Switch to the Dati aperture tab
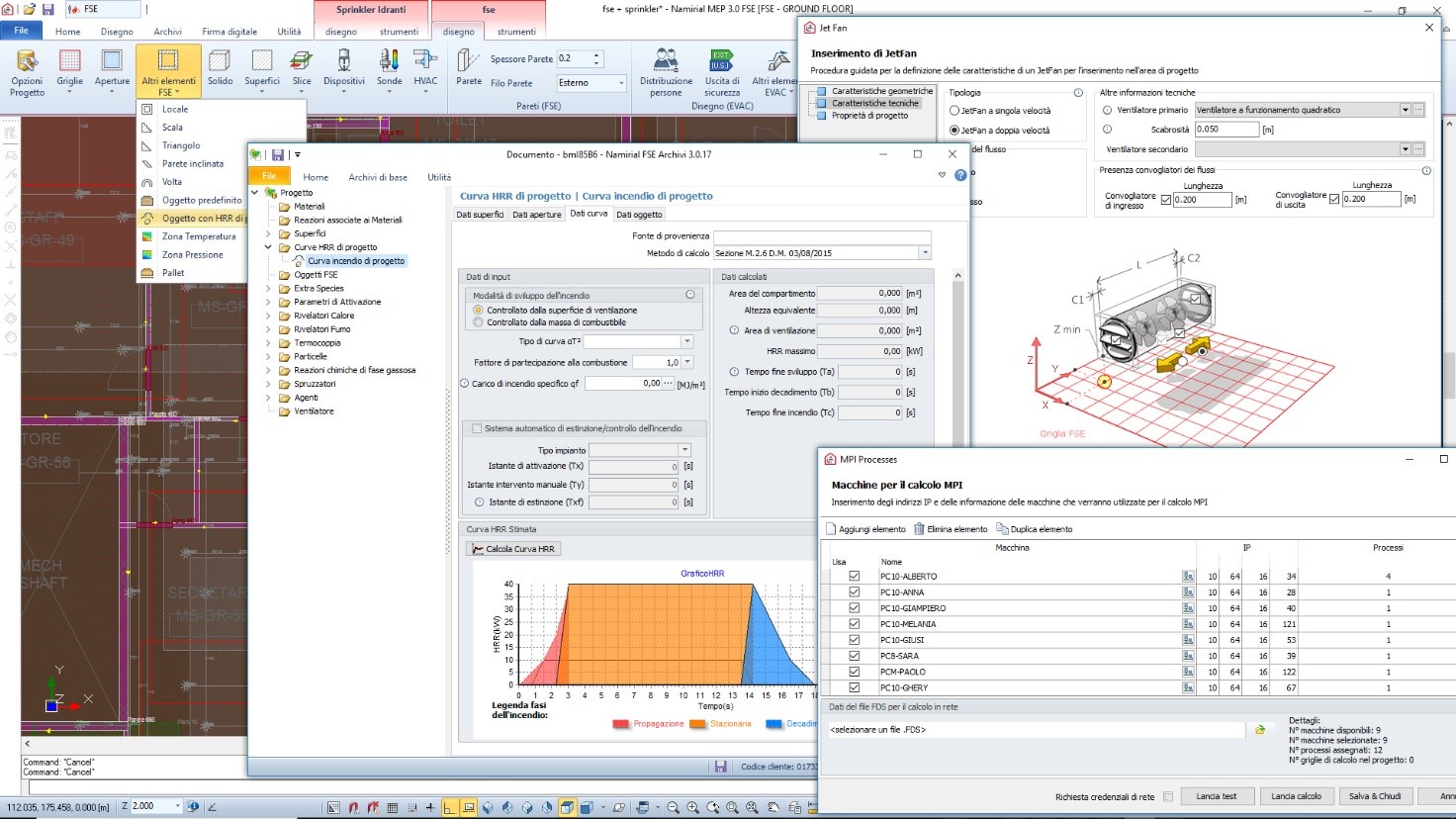 536,215
